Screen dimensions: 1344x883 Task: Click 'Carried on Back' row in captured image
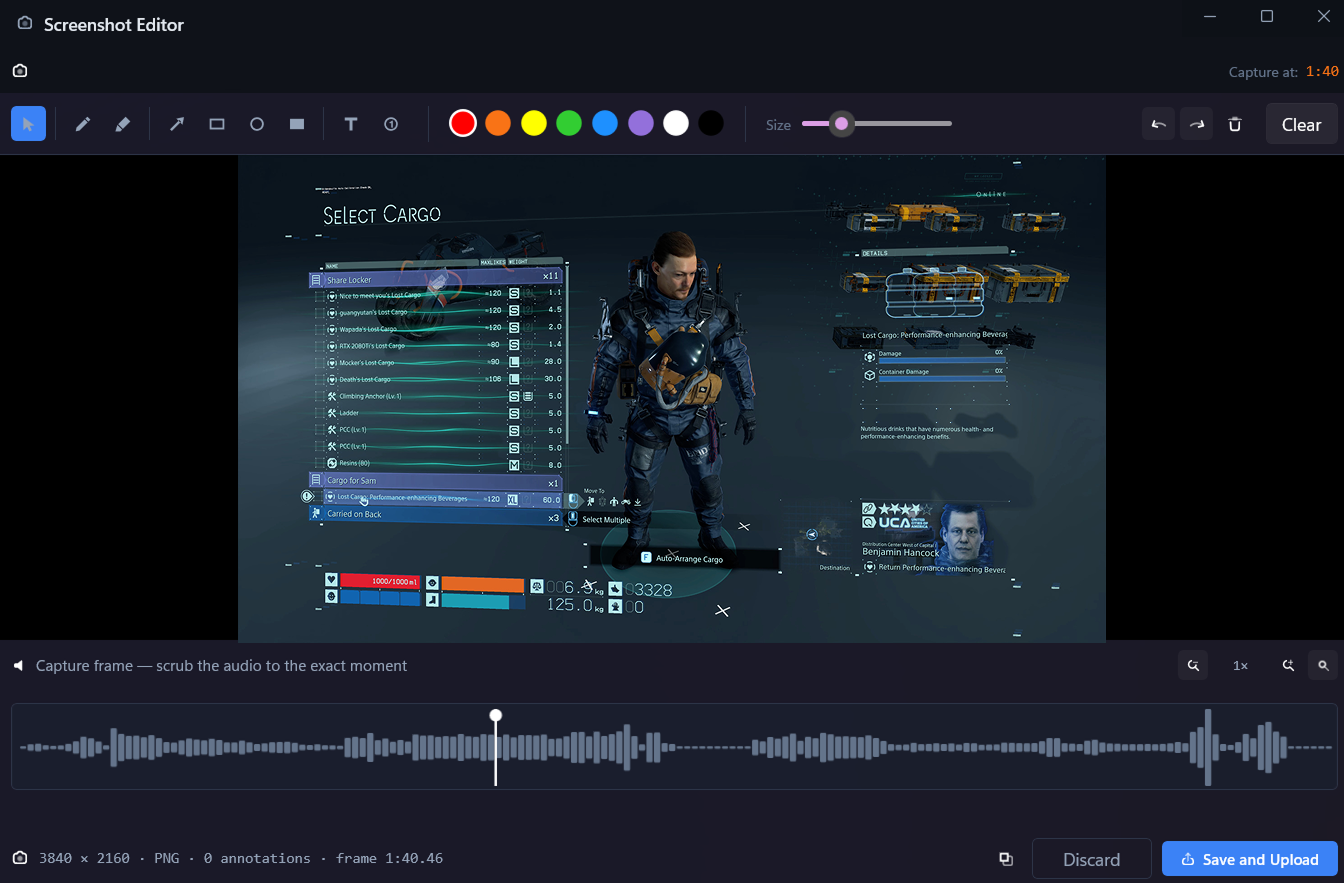coord(436,514)
